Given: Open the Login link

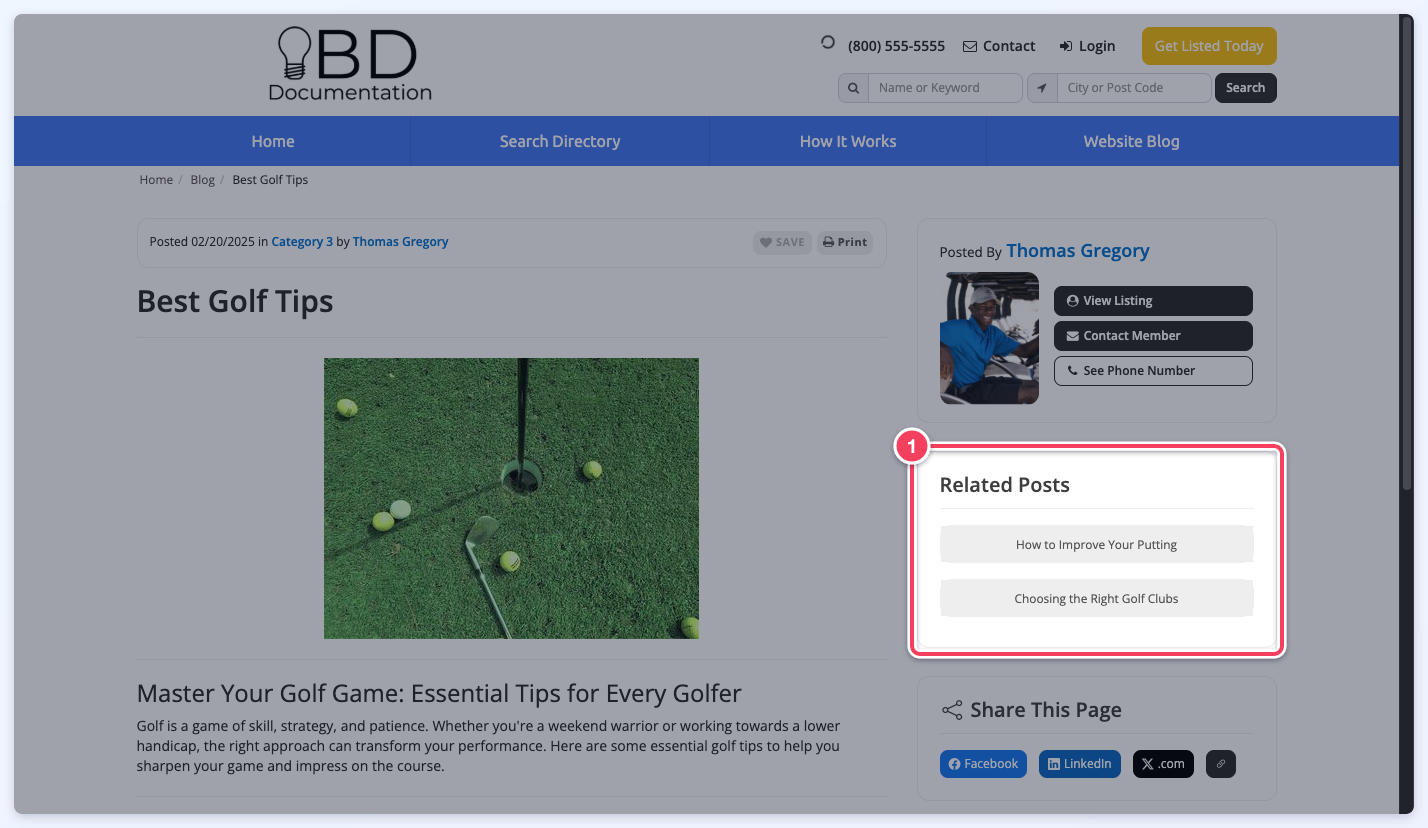Looking at the screenshot, I should click(x=1087, y=46).
